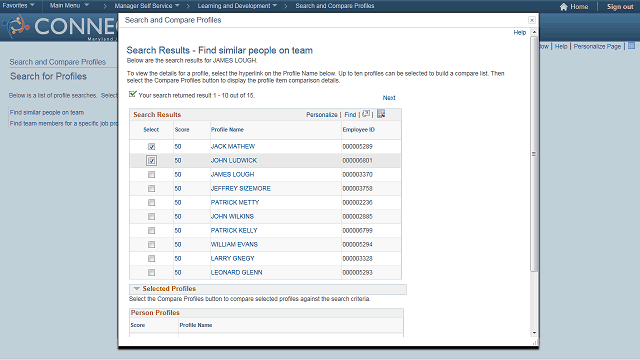The image size is (640, 360).
Task: Click the View All popup icon in Search Results
Action: tap(366, 114)
